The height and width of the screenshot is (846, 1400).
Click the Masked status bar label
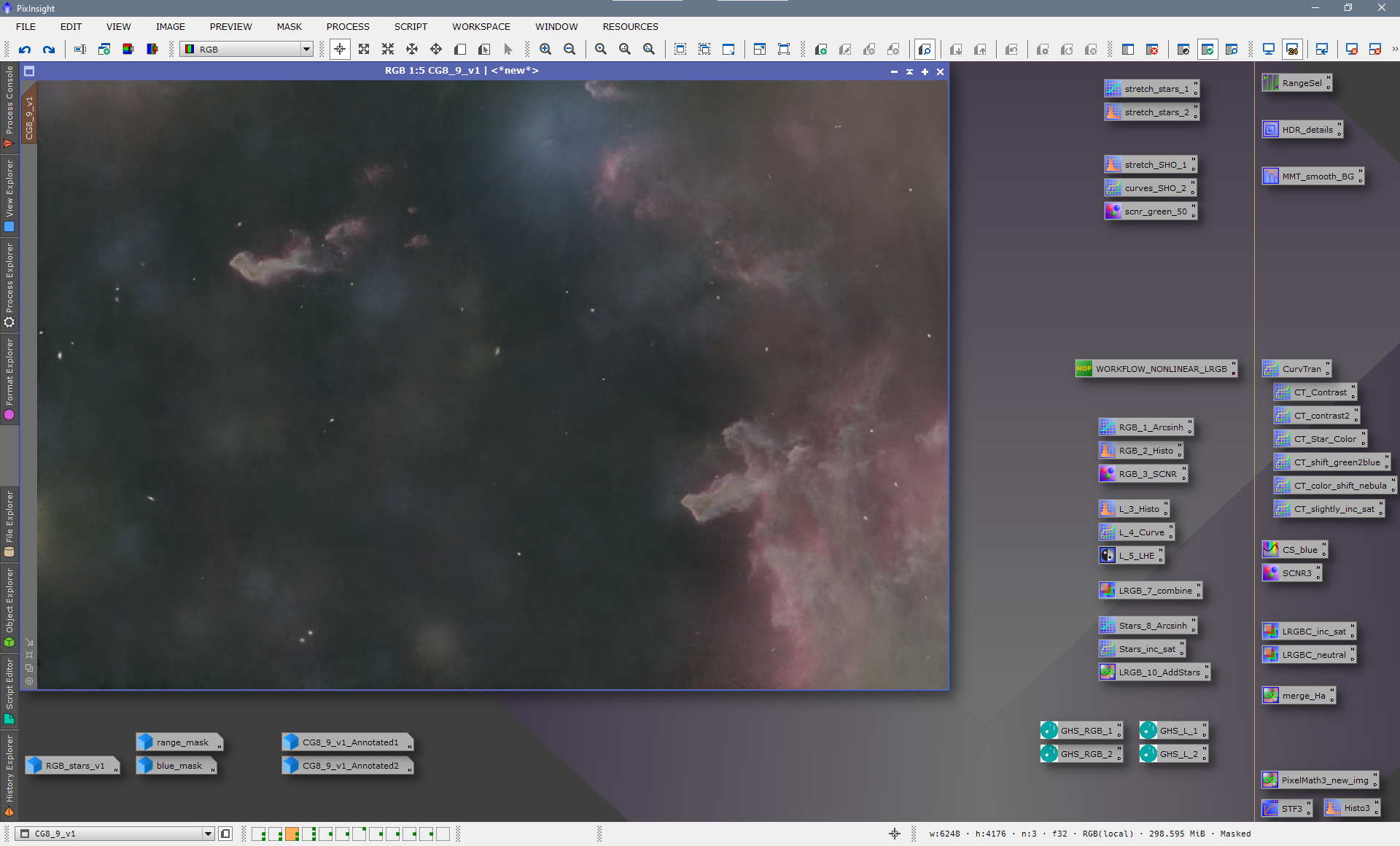(x=1235, y=834)
